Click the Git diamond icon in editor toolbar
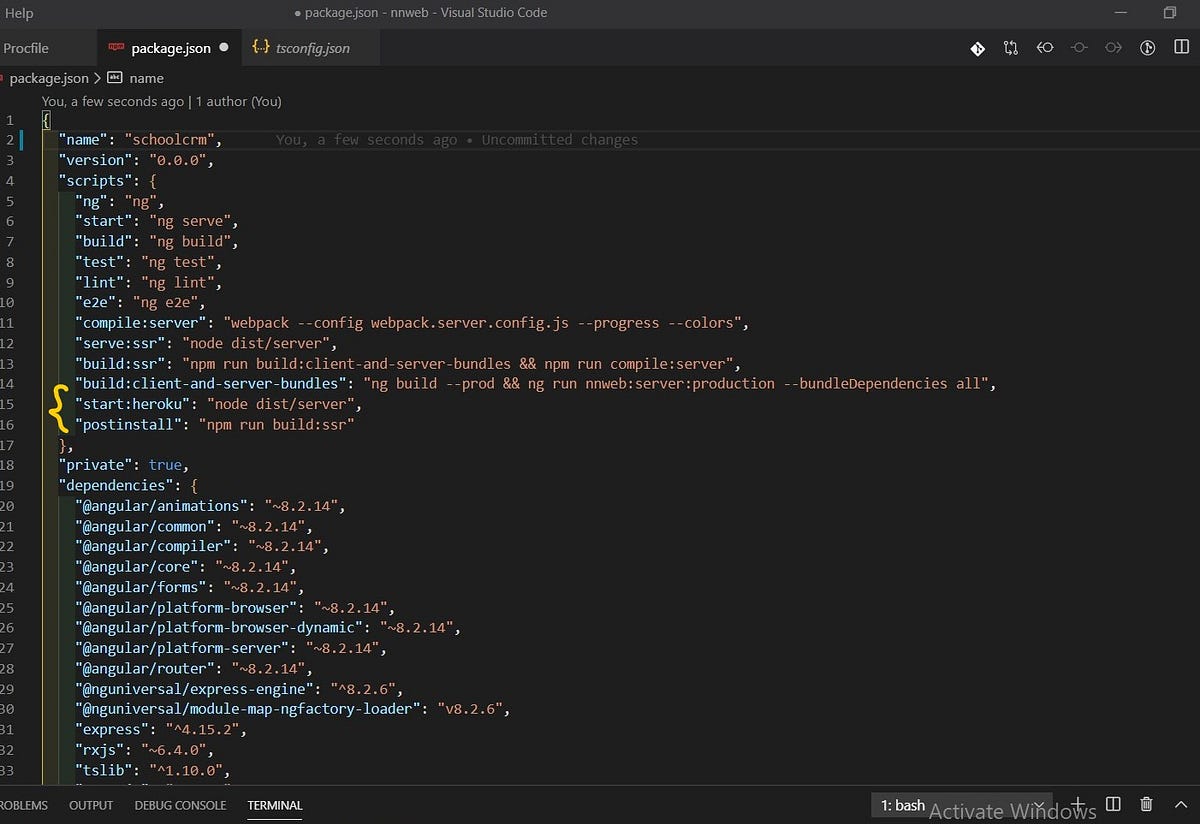 click(978, 48)
